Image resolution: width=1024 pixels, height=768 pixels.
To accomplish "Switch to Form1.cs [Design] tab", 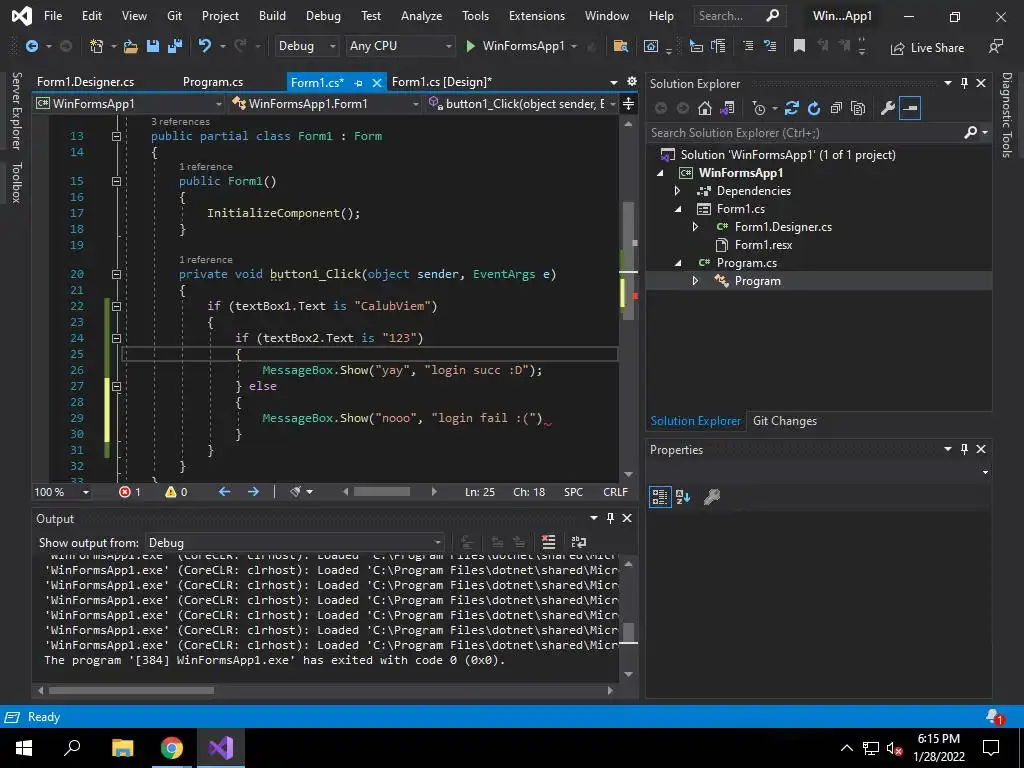I will click(441, 82).
